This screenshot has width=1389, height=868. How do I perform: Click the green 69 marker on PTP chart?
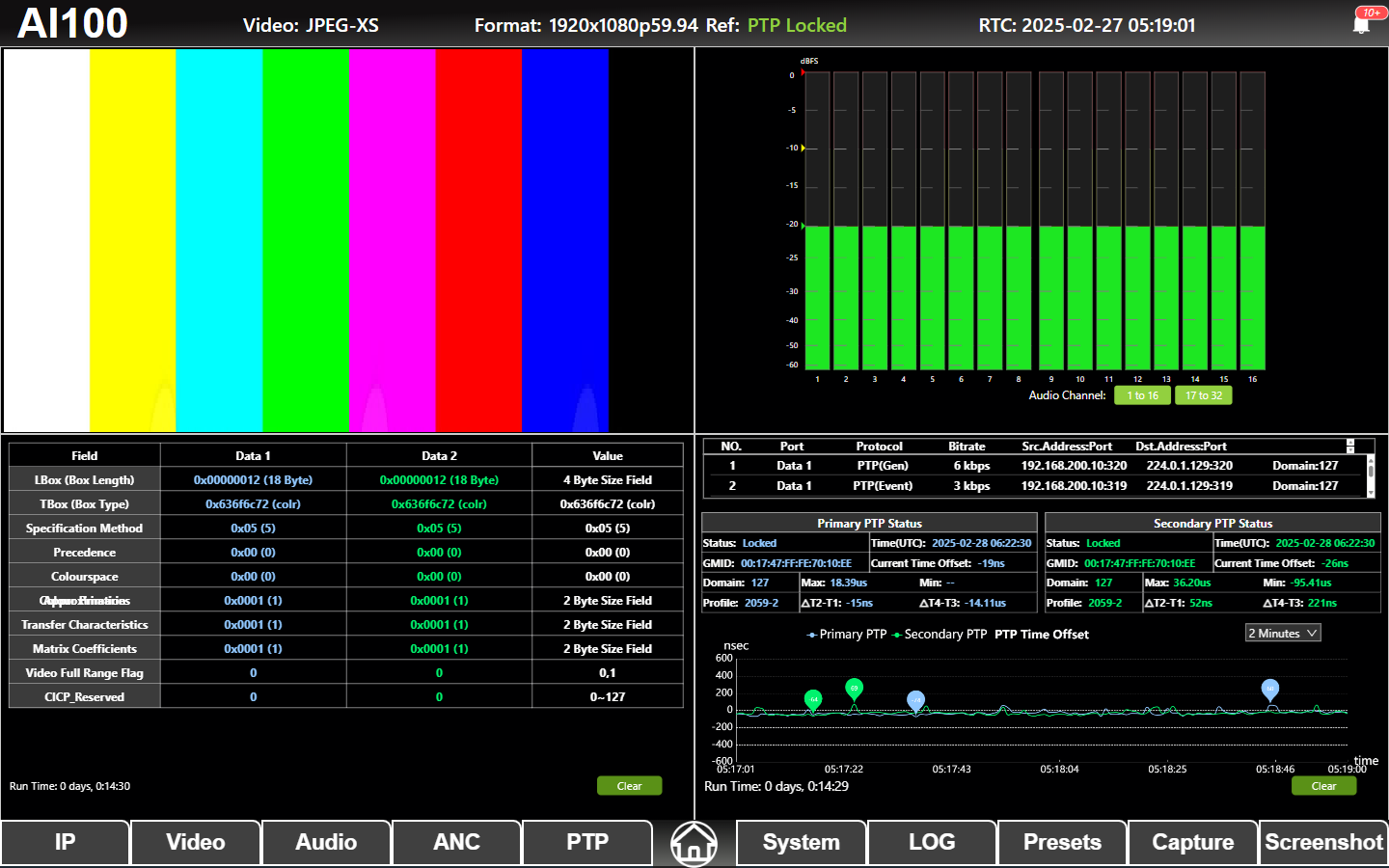pyautogui.click(x=854, y=689)
